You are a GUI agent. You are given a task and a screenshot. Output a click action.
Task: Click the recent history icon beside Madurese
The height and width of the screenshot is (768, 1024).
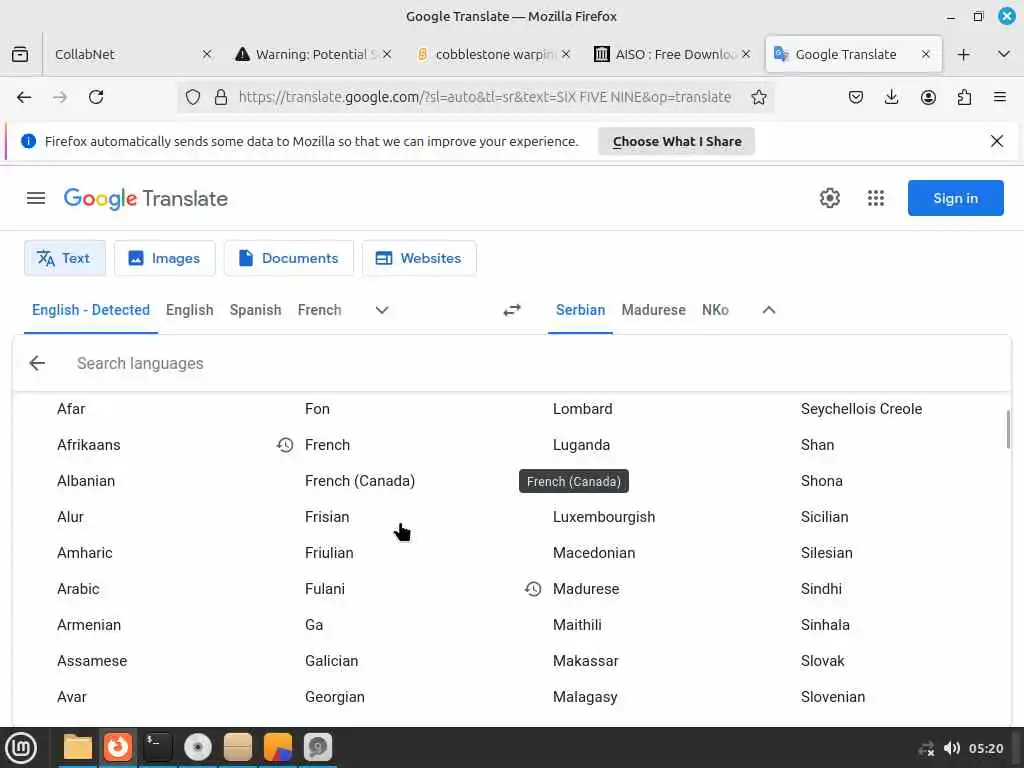(533, 589)
